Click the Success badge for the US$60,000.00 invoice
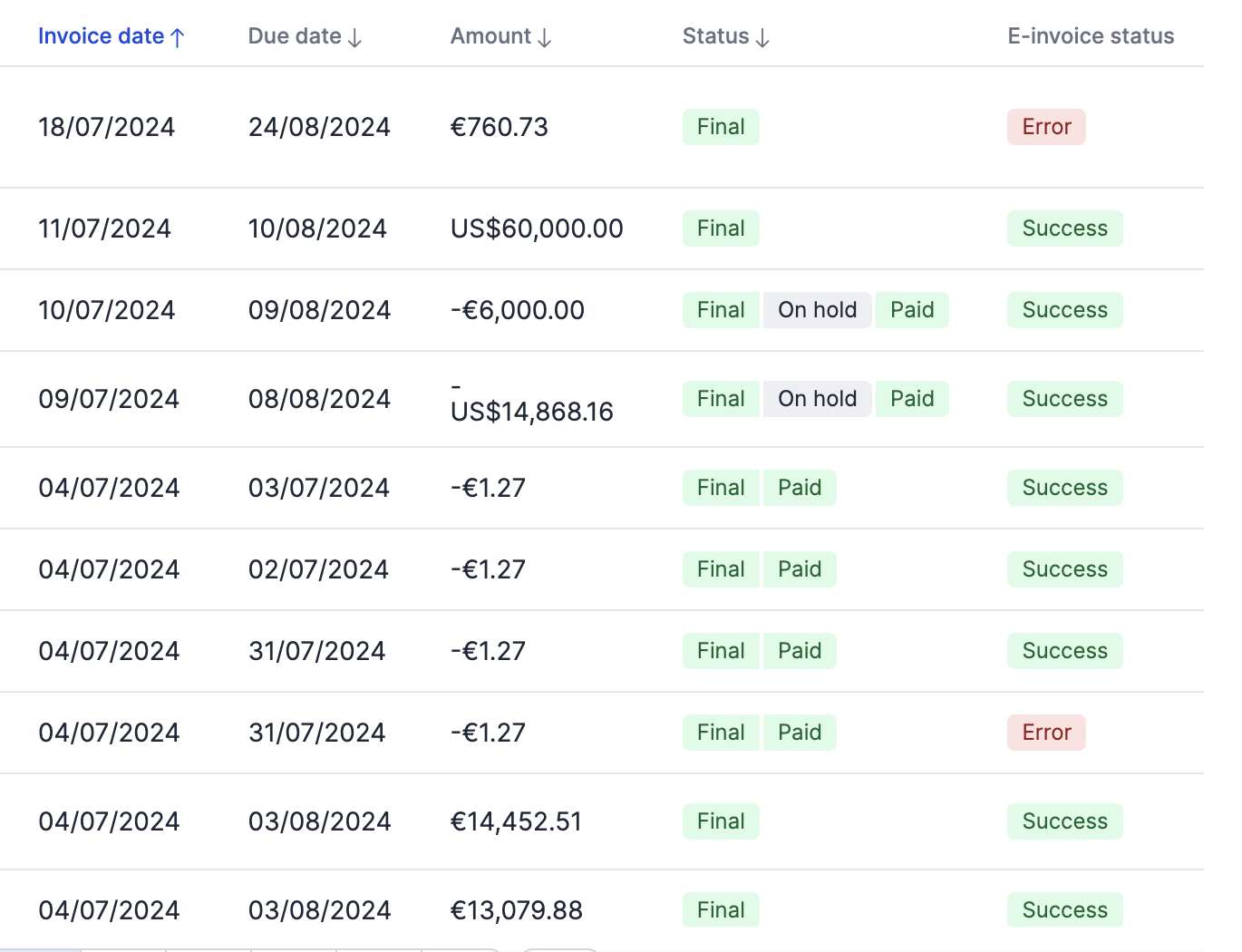 [1064, 228]
